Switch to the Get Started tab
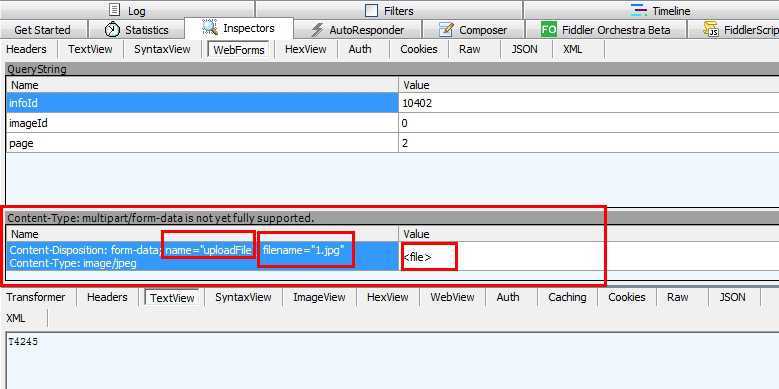 pos(43,30)
